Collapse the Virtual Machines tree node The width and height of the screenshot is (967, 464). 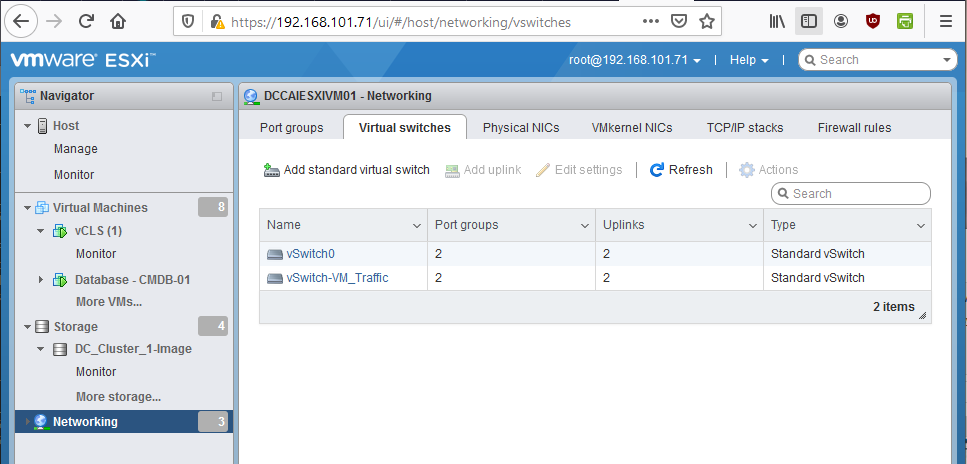[28, 208]
